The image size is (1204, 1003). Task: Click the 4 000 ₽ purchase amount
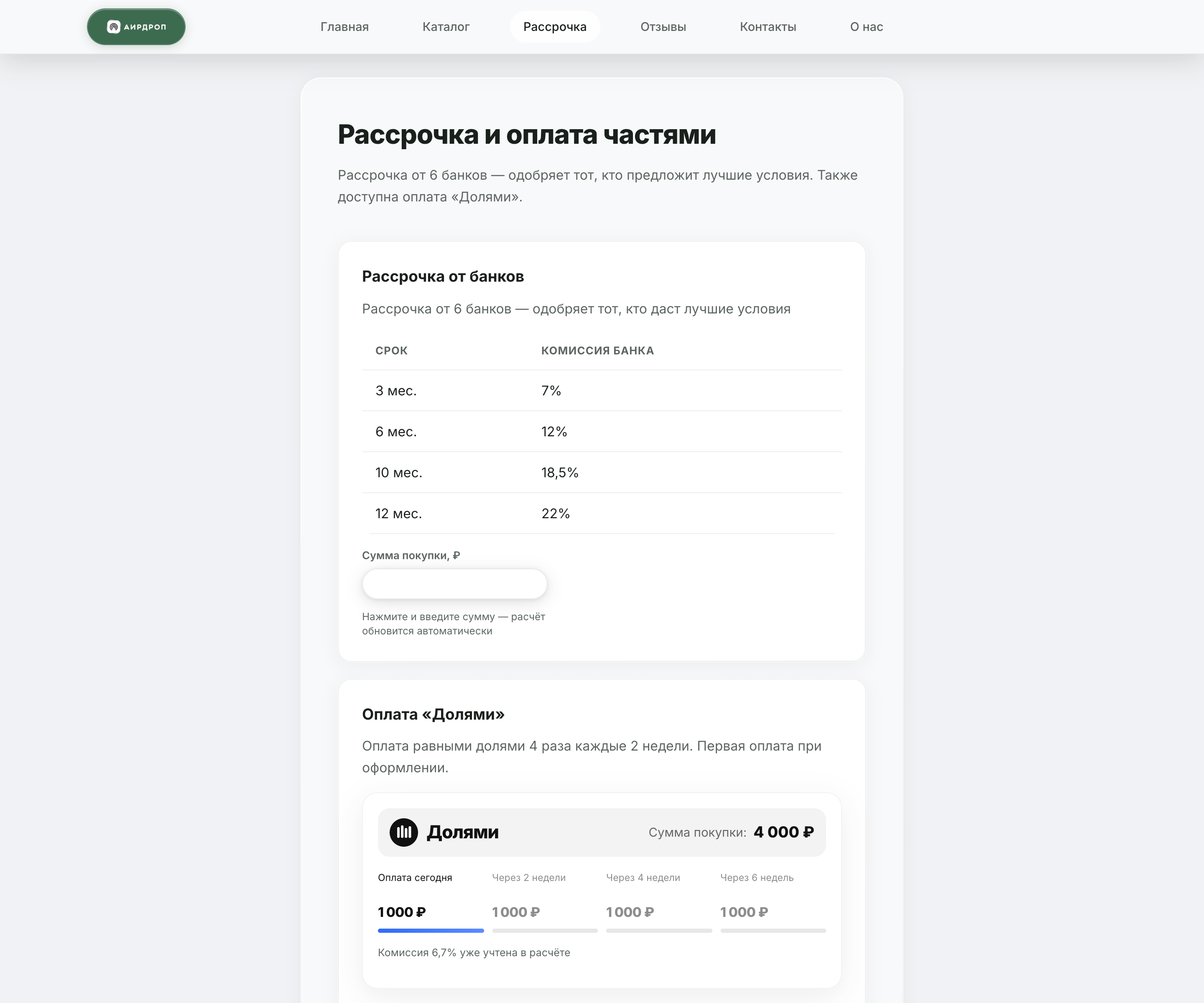784,832
